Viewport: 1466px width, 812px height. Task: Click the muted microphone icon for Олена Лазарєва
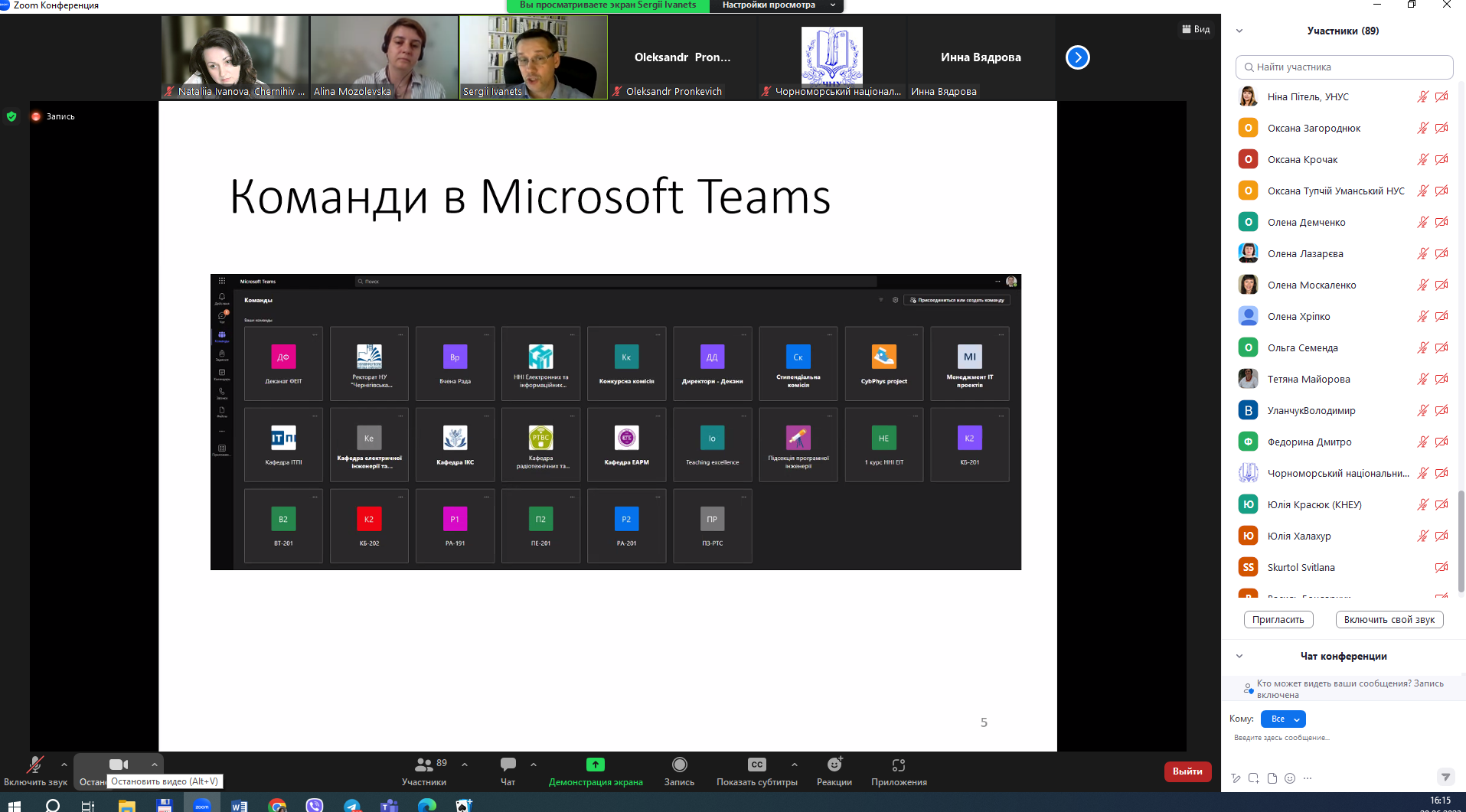coord(1422,253)
